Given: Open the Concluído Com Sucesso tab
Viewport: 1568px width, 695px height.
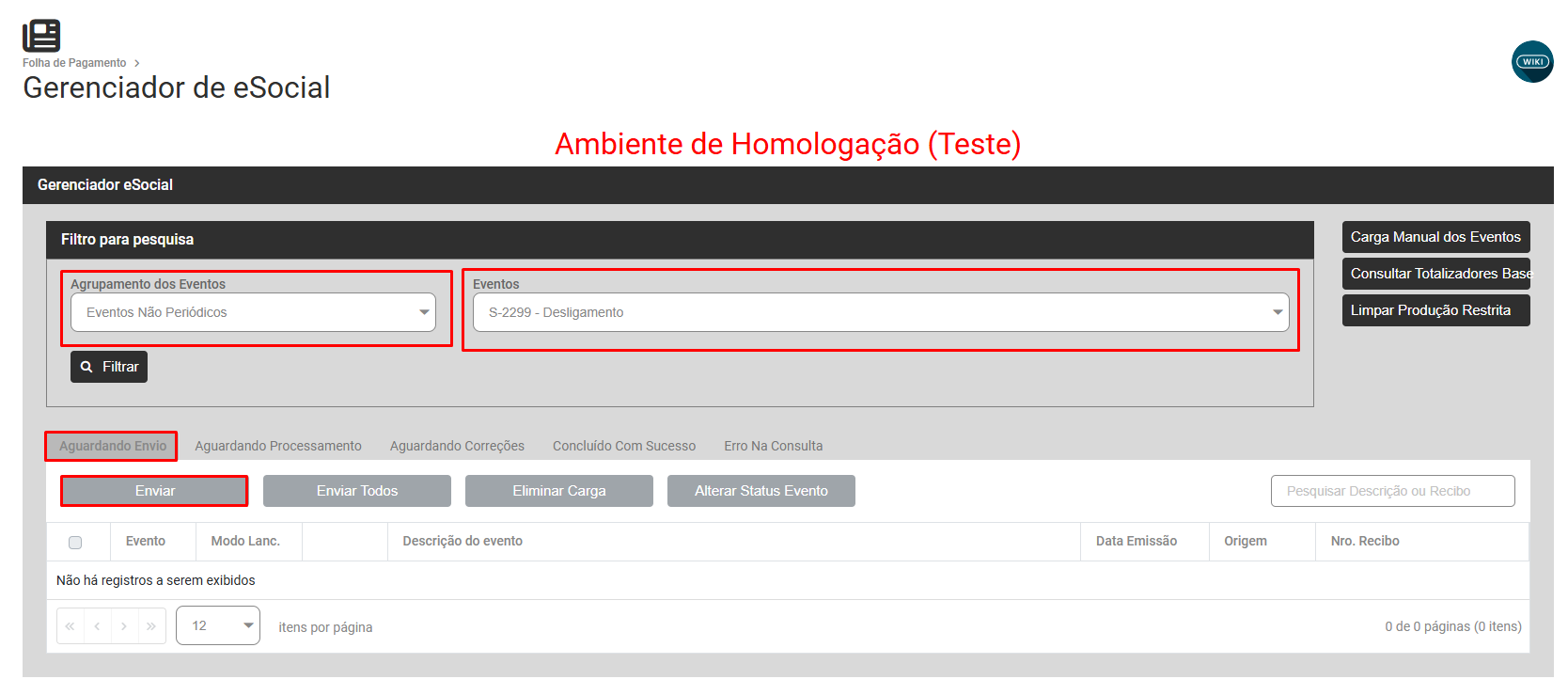Looking at the screenshot, I should (624, 446).
